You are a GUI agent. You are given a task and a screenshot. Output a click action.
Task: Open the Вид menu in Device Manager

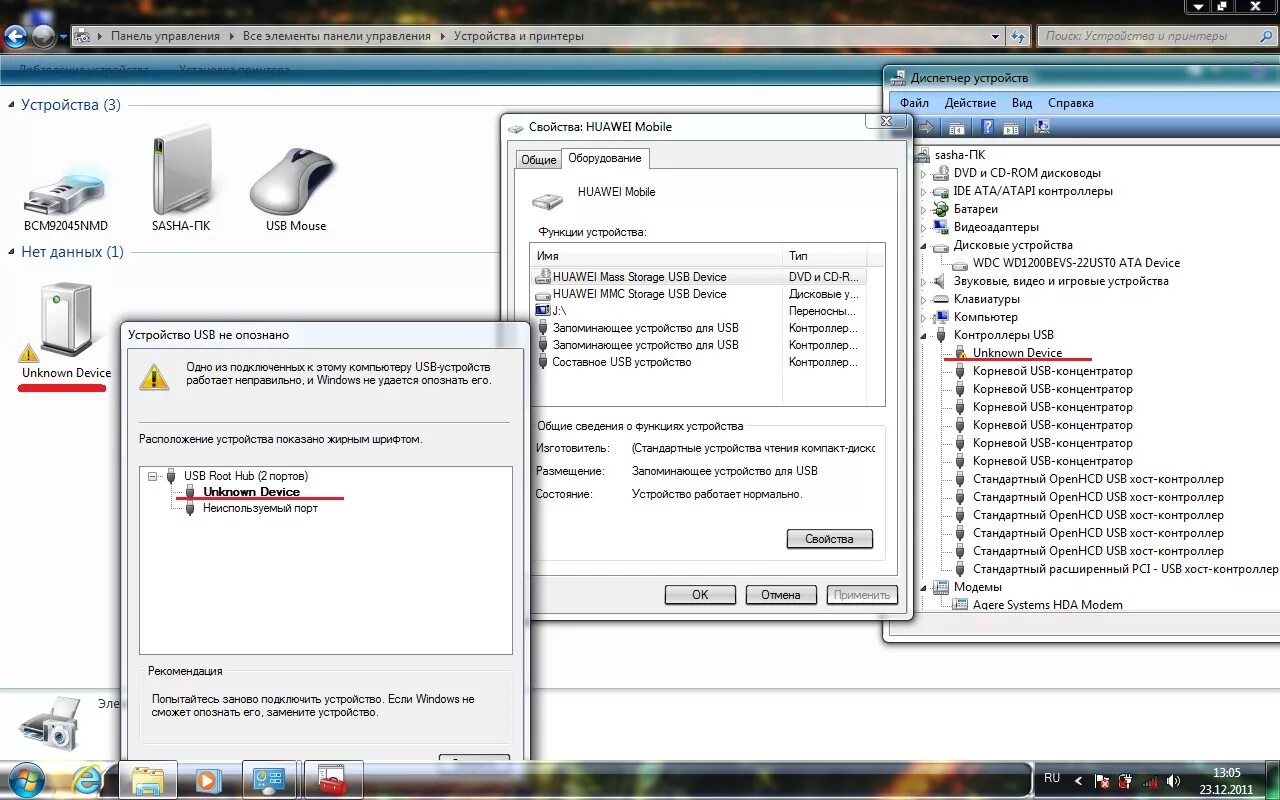pos(1022,103)
